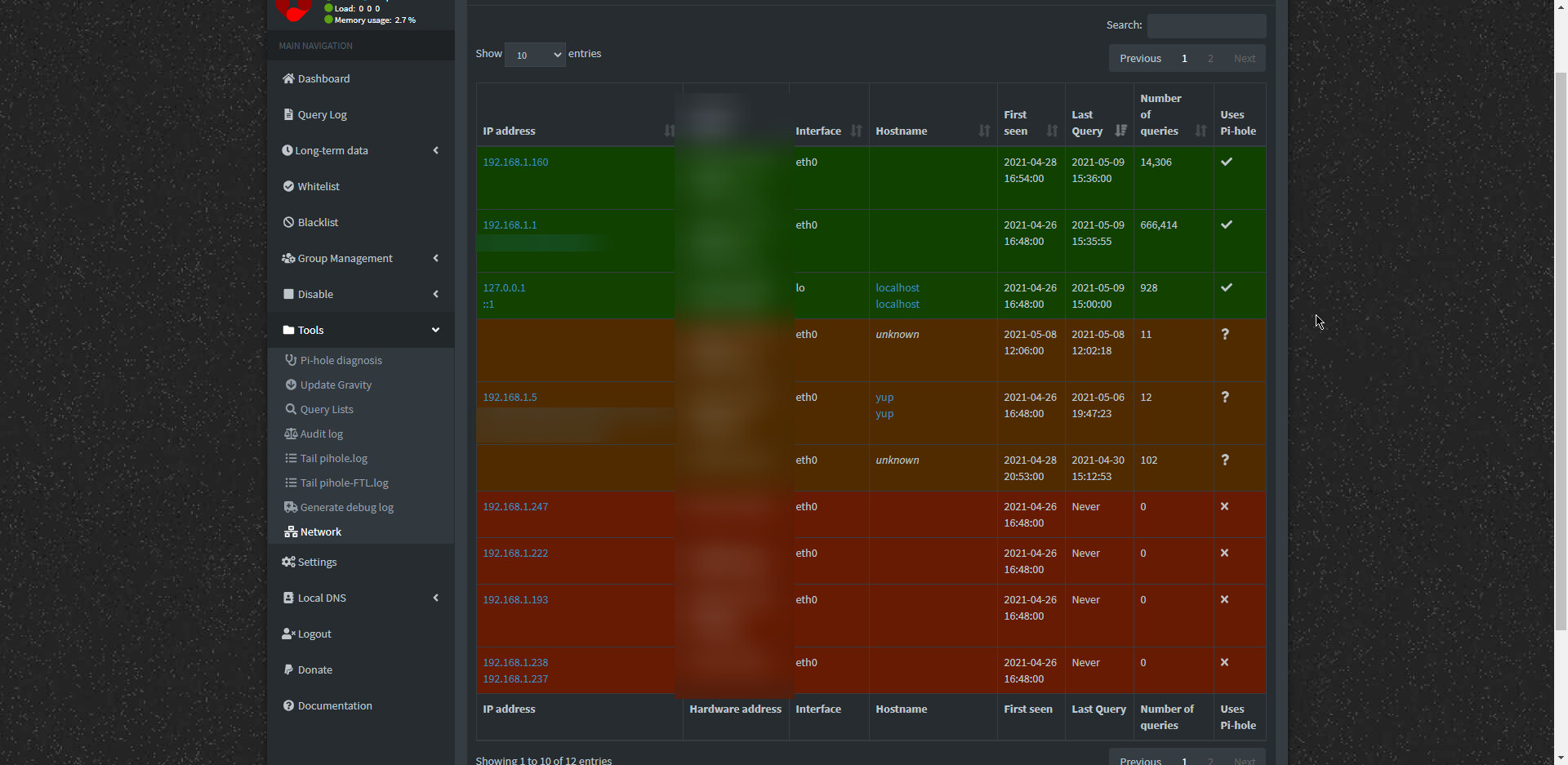Open the Show entries count dropdown
The height and width of the screenshot is (765, 1568).
click(535, 55)
